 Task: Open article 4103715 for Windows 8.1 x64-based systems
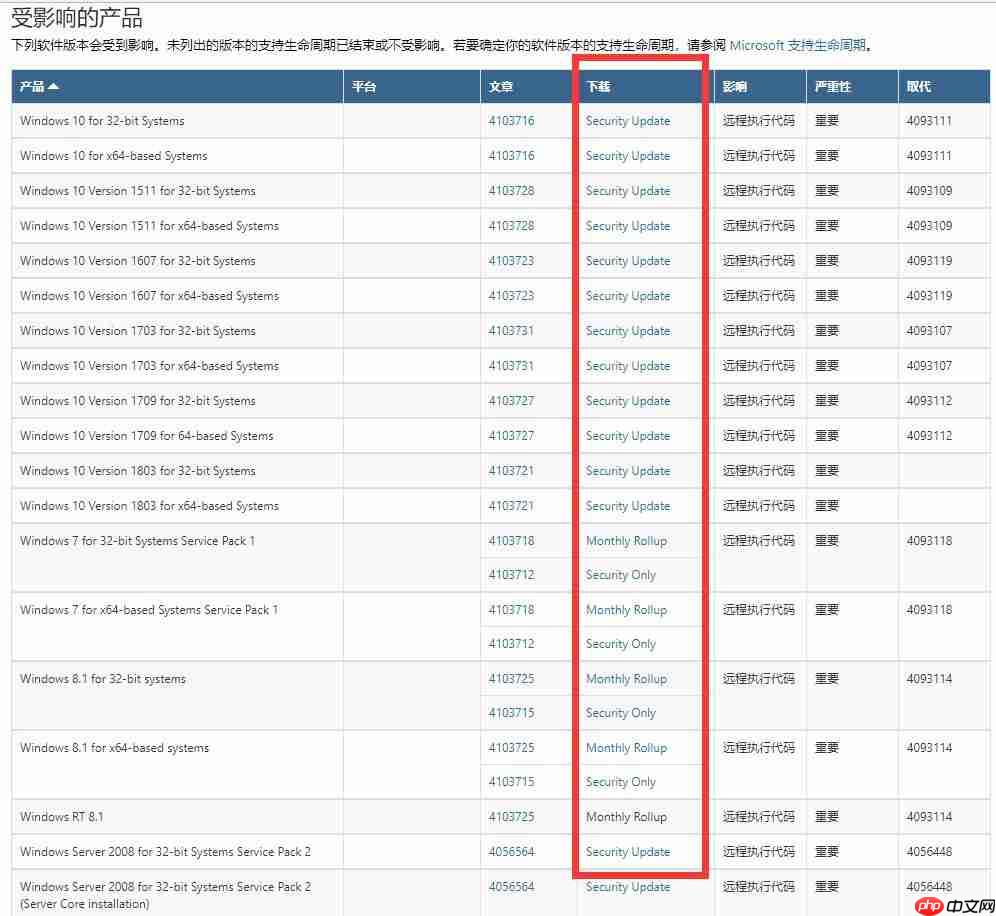click(511, 781)
